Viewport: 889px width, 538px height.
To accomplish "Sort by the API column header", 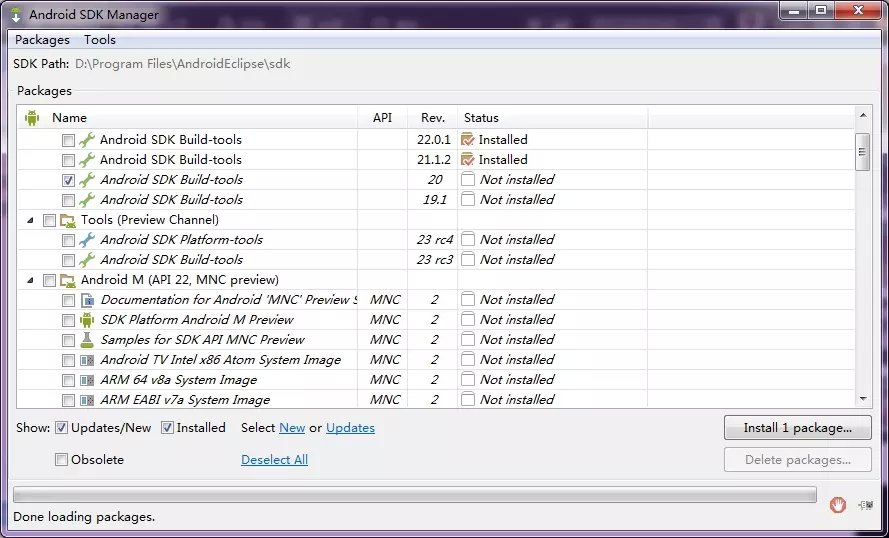I will tap(383, 118).
